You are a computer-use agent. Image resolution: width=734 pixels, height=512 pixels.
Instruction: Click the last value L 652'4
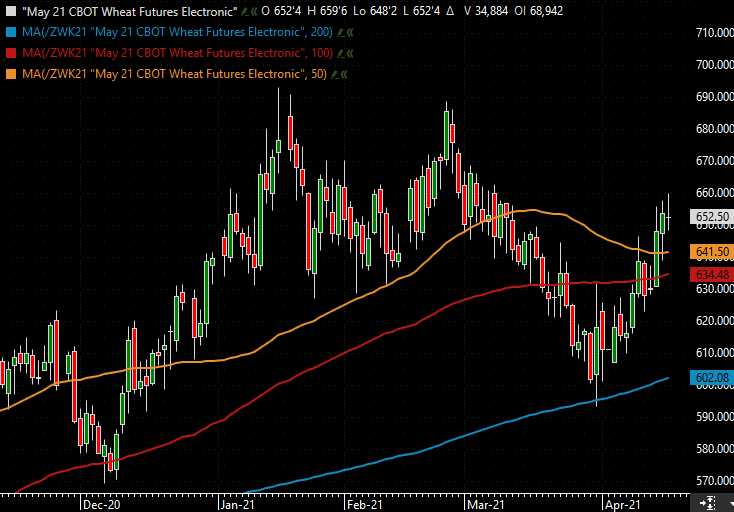click(x=421, y=11)
